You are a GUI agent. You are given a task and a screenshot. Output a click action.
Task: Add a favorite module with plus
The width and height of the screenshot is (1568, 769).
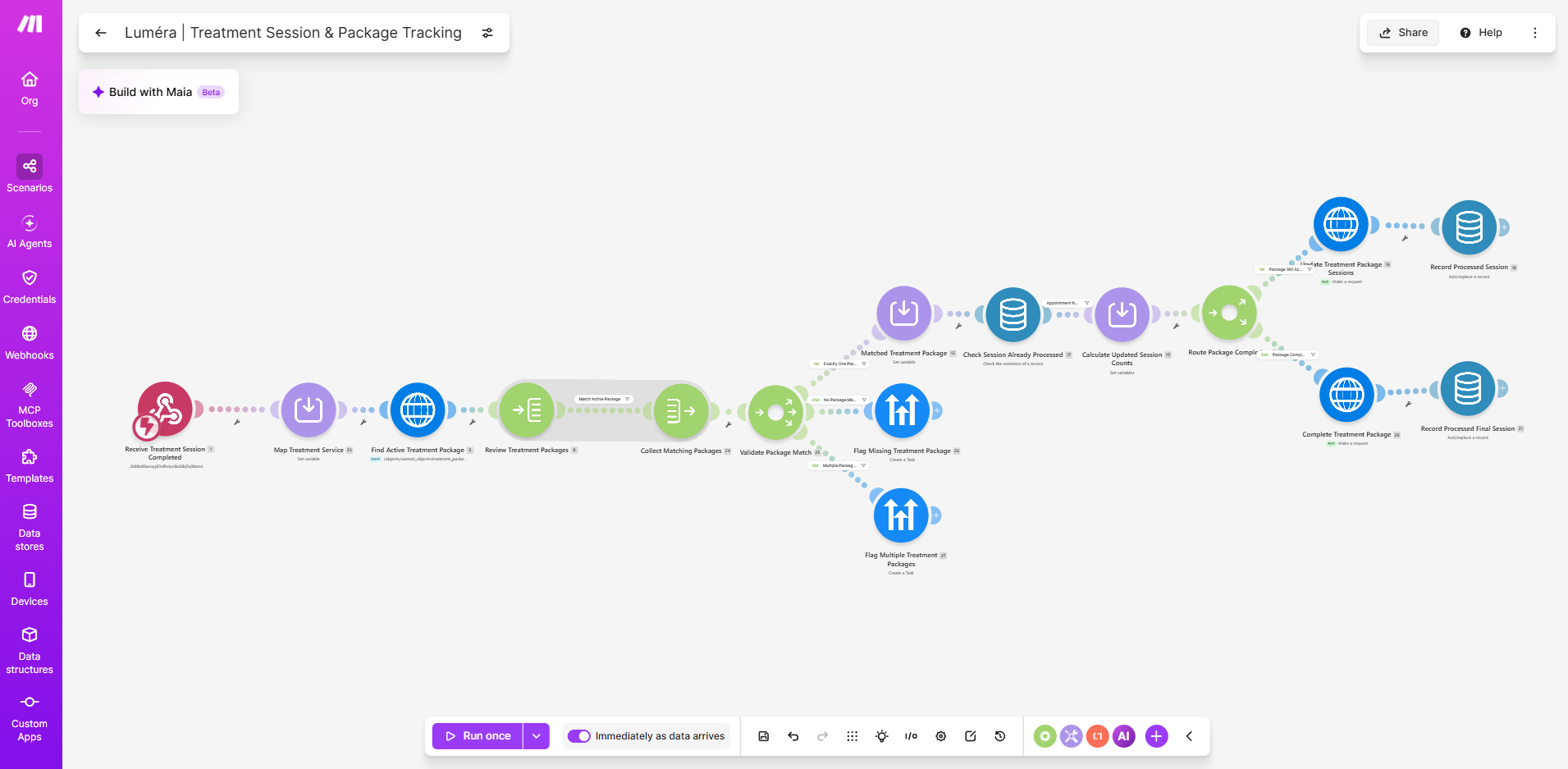[1156, 736]
